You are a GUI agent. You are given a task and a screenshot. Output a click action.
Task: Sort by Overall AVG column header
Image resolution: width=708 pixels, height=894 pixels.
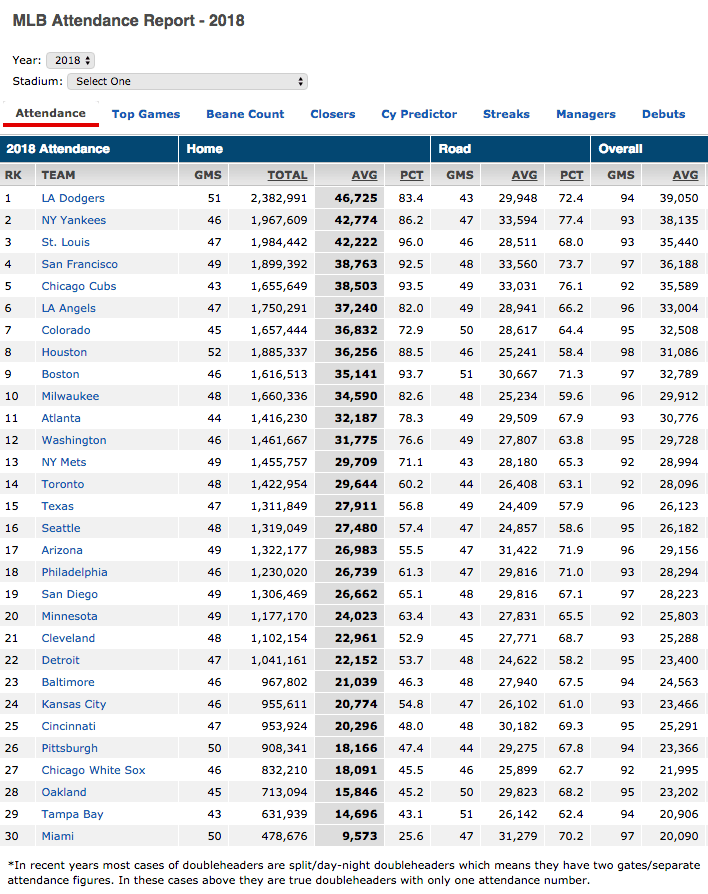point(685,175)
